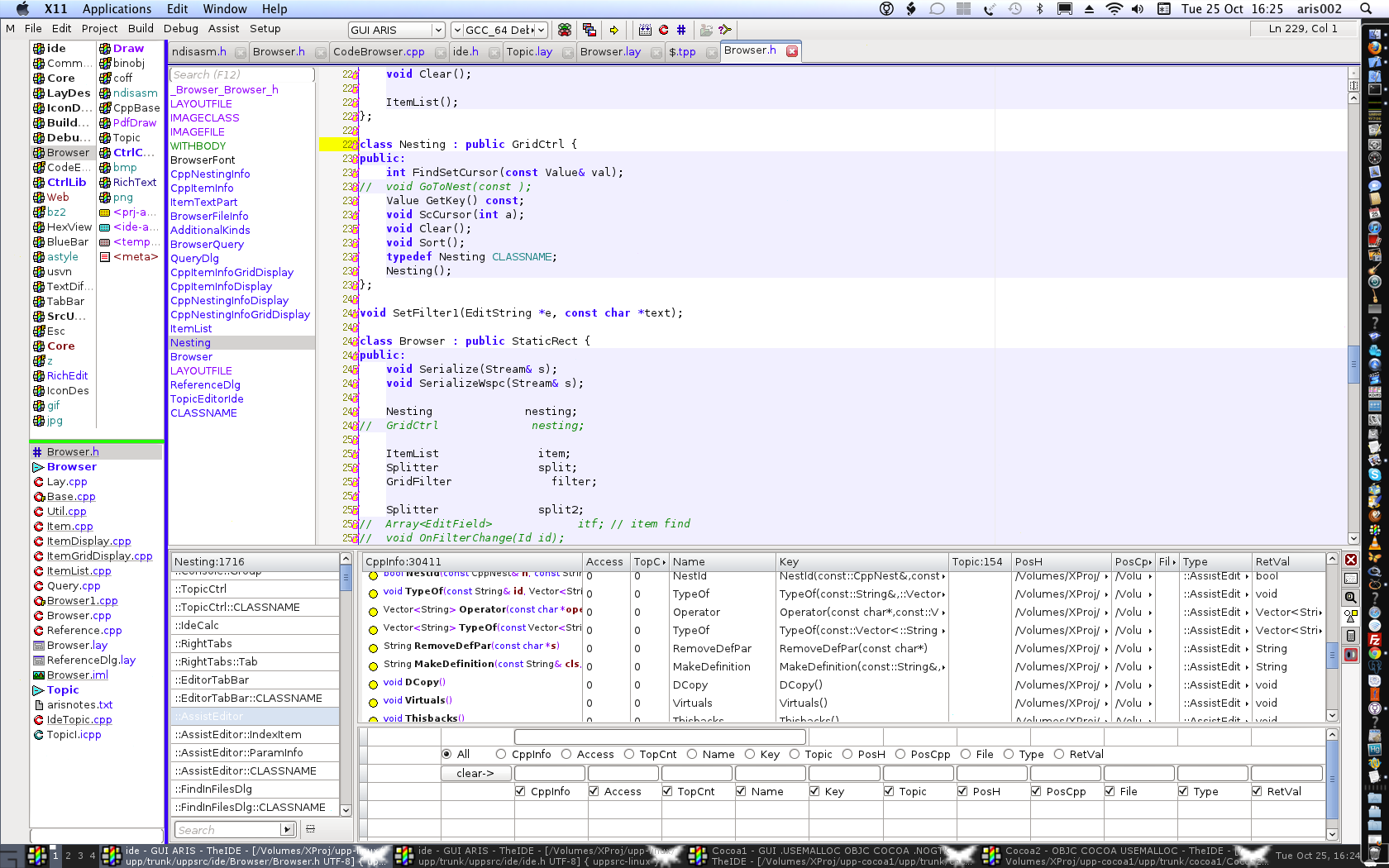Switch to the CodeBrowser.cpp tab
The image size is (1389, 868).
click(379, 51)
